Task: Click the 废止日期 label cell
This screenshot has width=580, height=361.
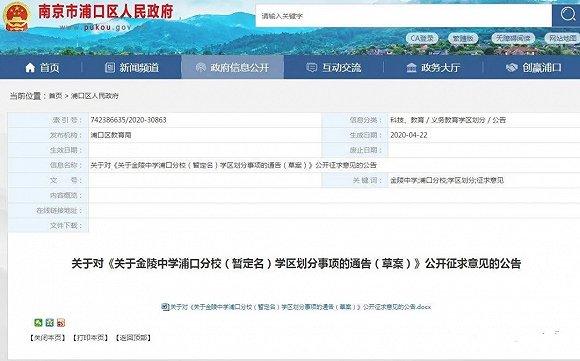Action: click(355, 150)
